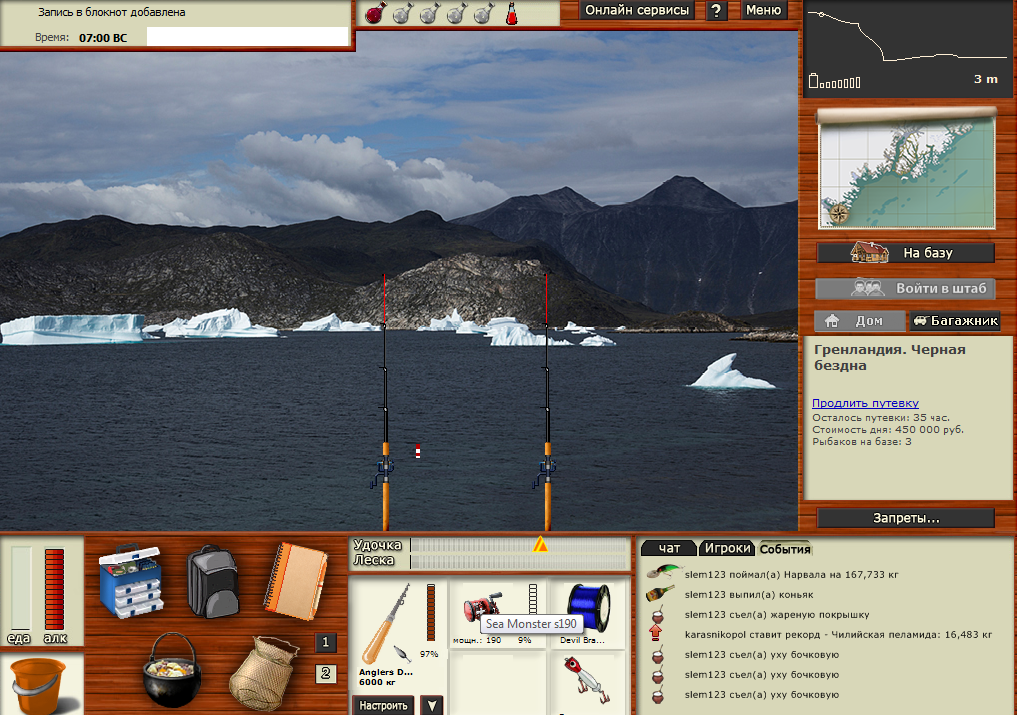The height and width of the screenshot is (715, 1017).
Task: Open the orange notebook
Action: 293,579
